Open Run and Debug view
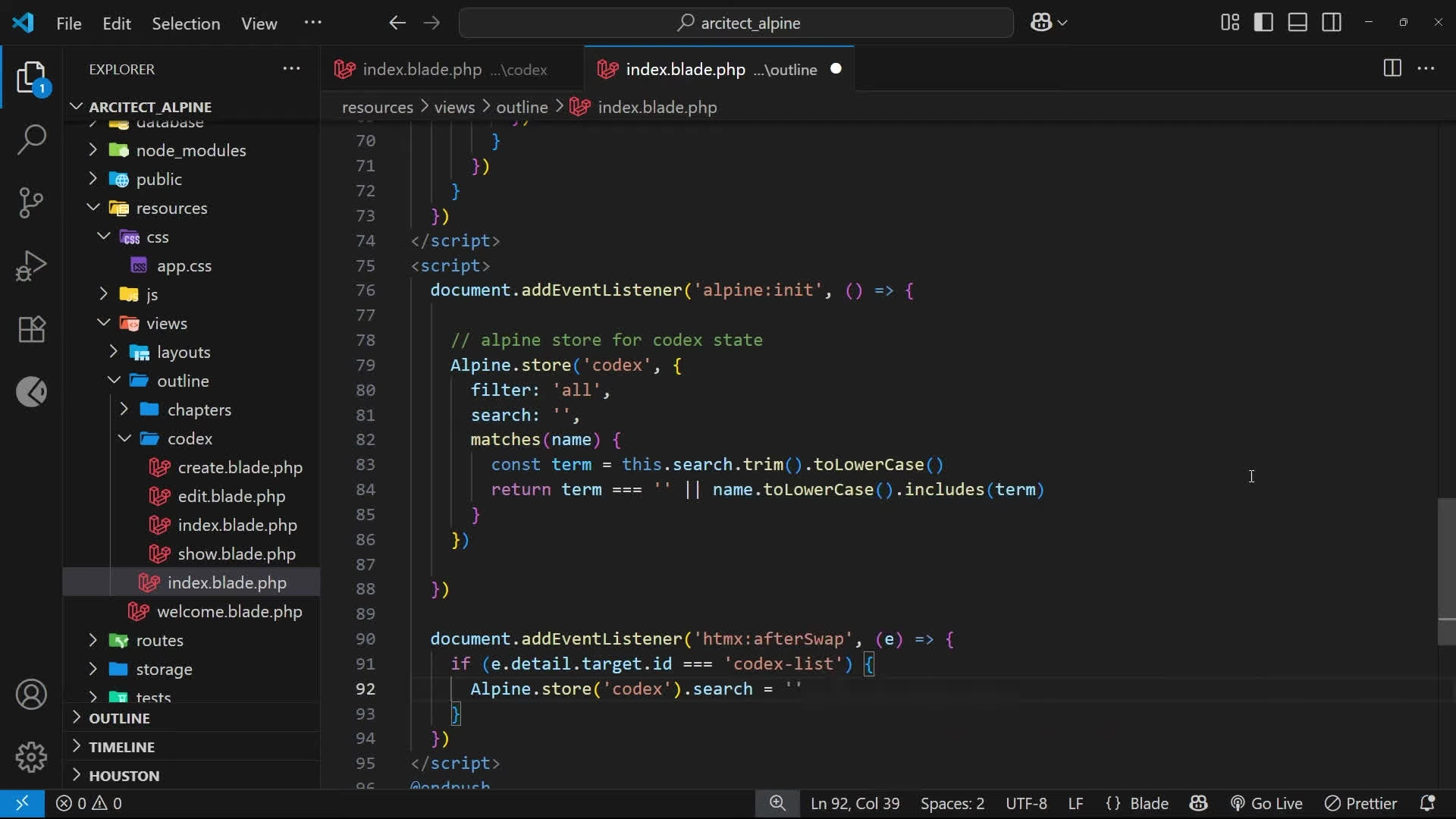 pos(31,265)
